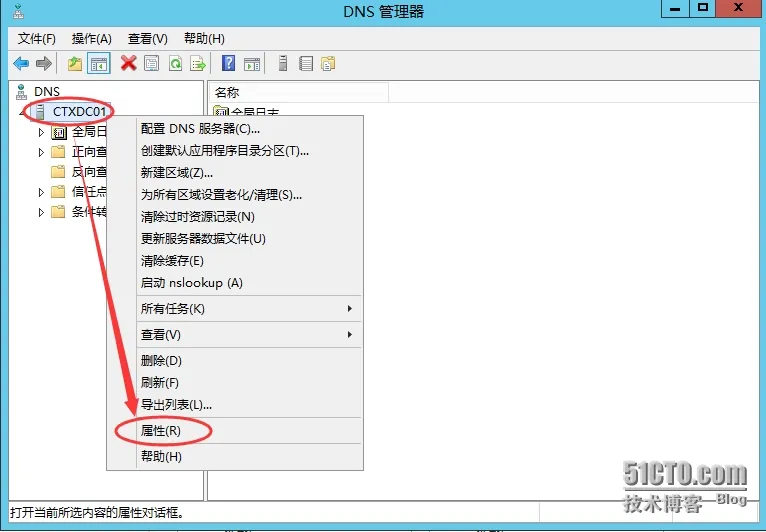This screenshot has width=766, height=532.
Task: Click the Up one level folder icon
Action: 75,64
